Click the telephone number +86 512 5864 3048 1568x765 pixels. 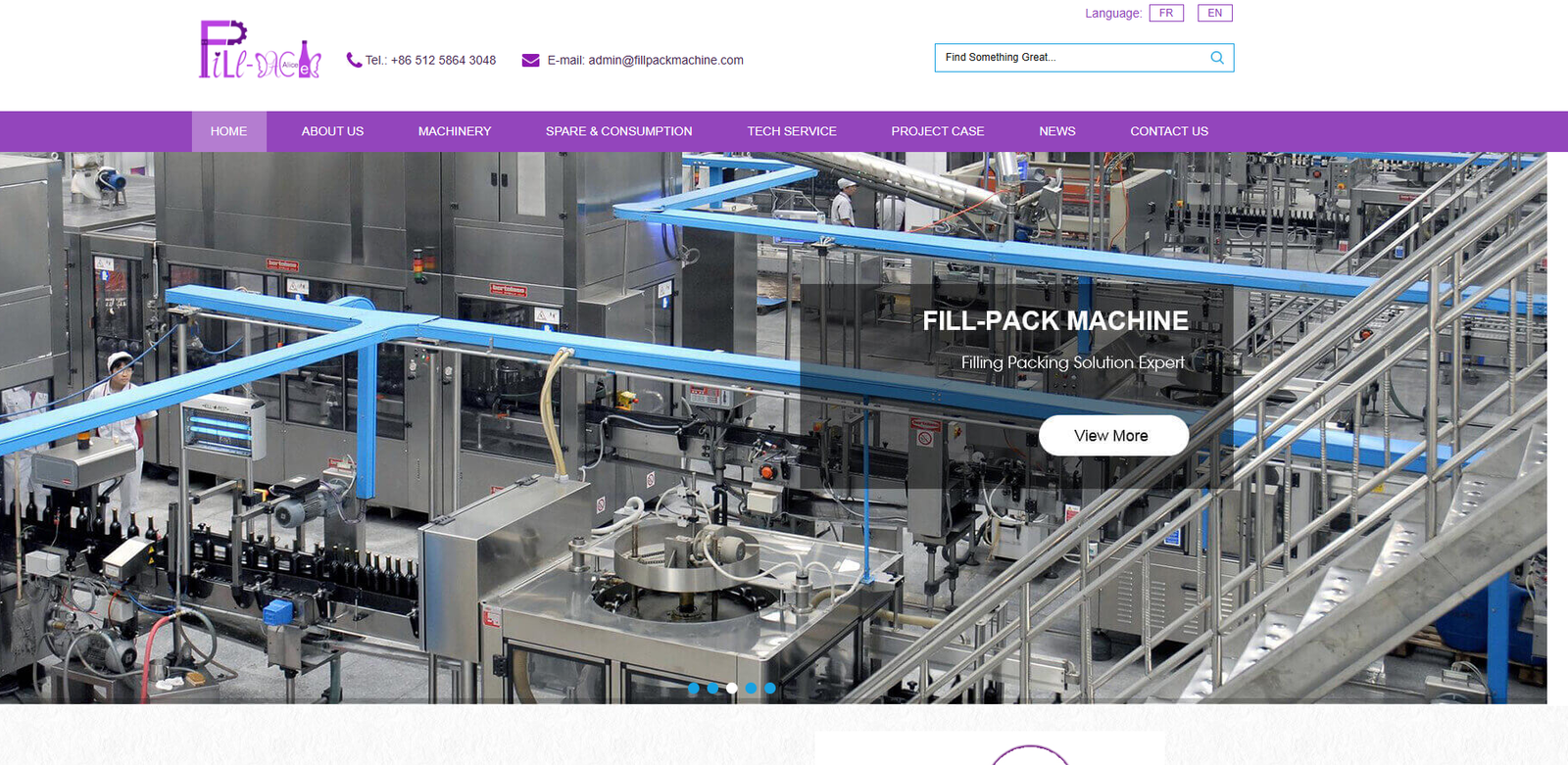tap(443, 61)
